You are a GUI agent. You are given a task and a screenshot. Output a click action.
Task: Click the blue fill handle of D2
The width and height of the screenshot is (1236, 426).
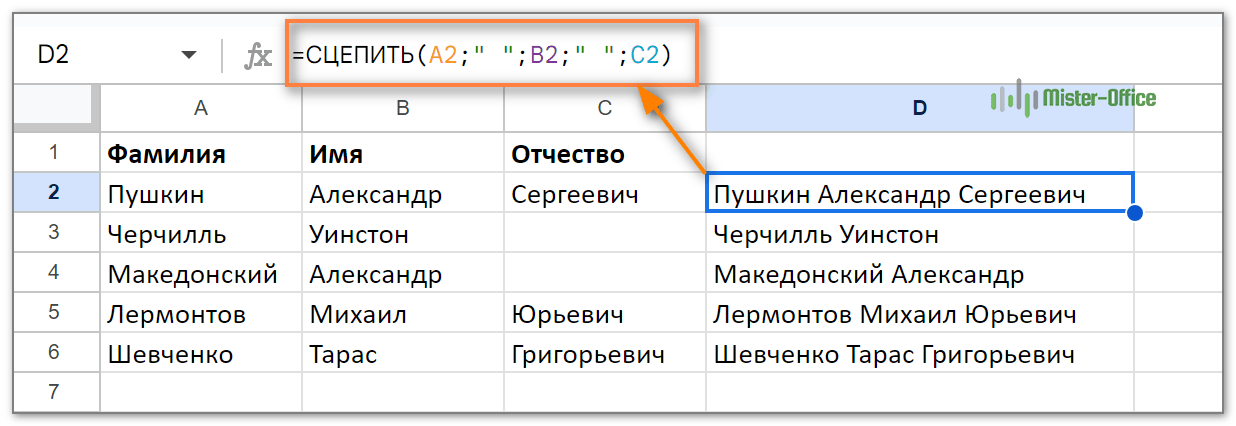(x=1134, y=212)
